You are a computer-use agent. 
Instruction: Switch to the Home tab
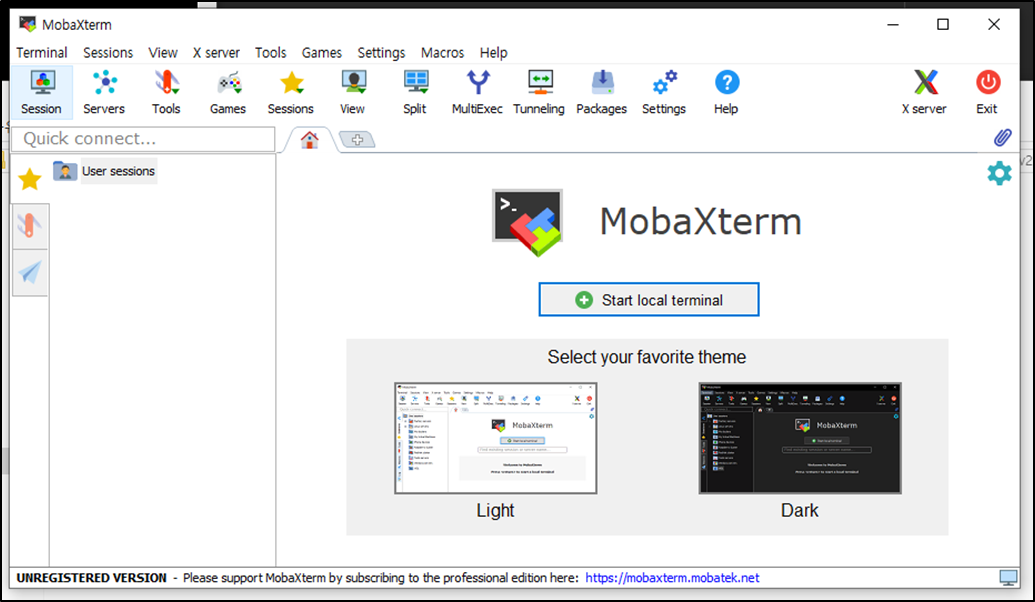tap(310, 140)
